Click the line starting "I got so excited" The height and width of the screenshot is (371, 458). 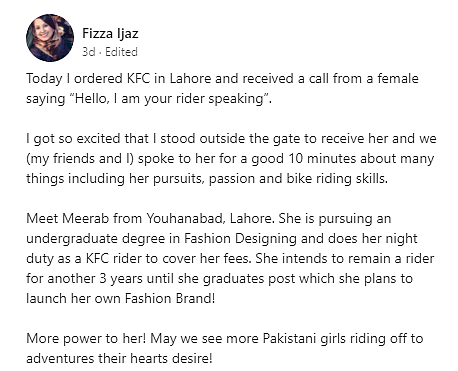pyautogui.click(x=231, y=139)
